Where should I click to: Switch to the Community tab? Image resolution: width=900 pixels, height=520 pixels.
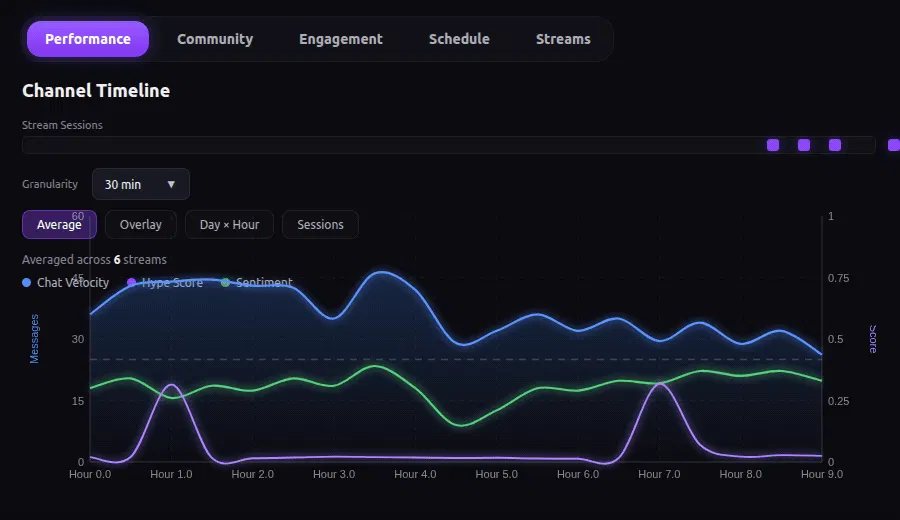(x=215, y=39)
